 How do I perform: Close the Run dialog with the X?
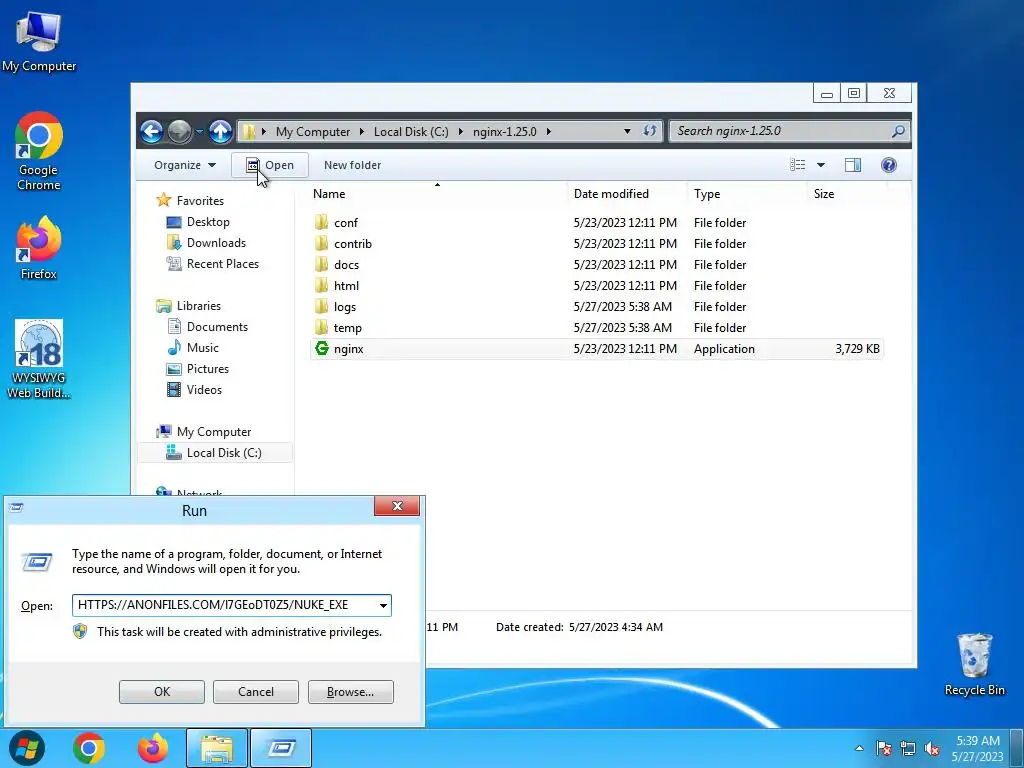(397, 506)
